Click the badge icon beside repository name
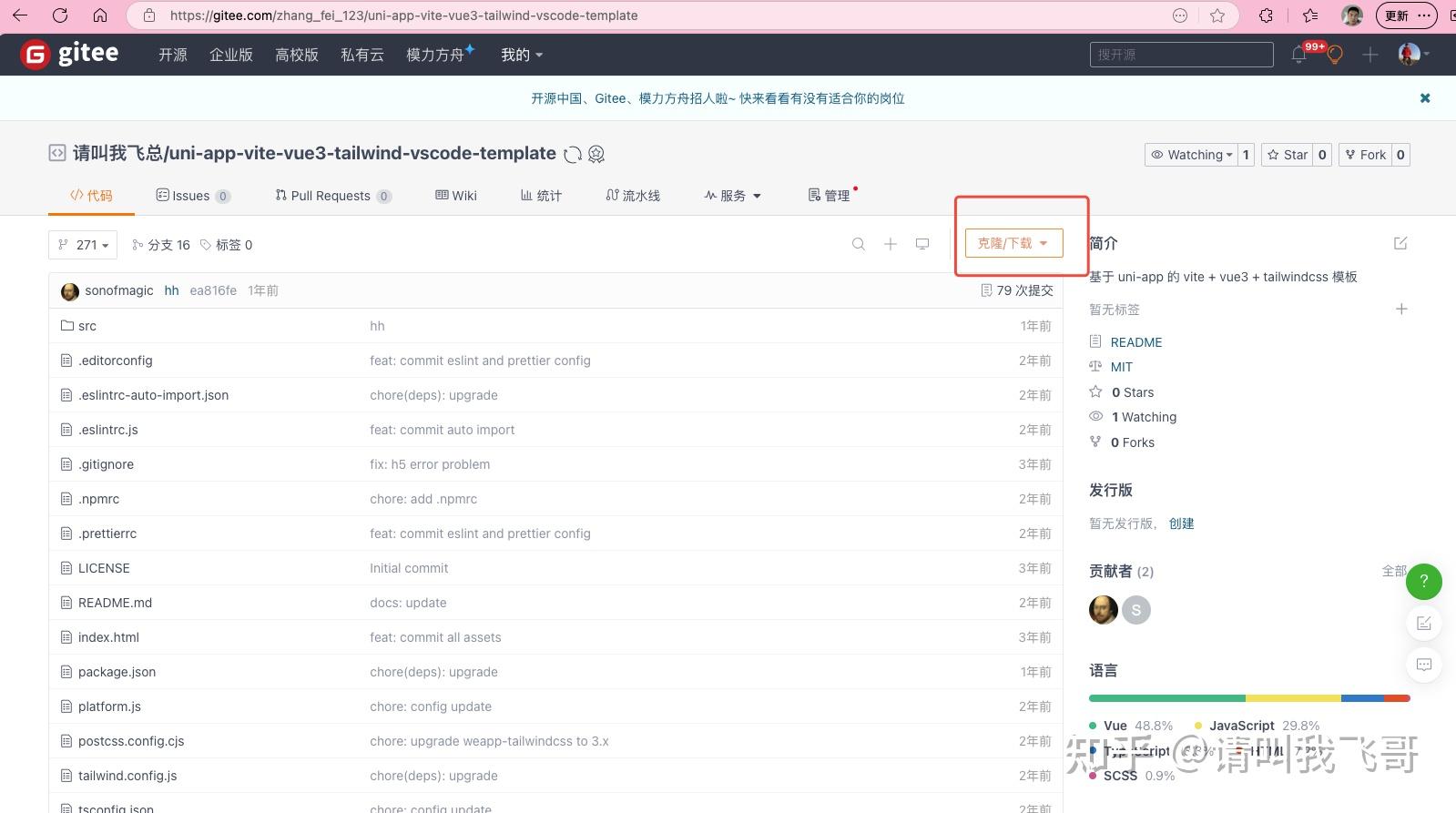The height and width of the screenshot is (813, 1456). tap(596, 154)
